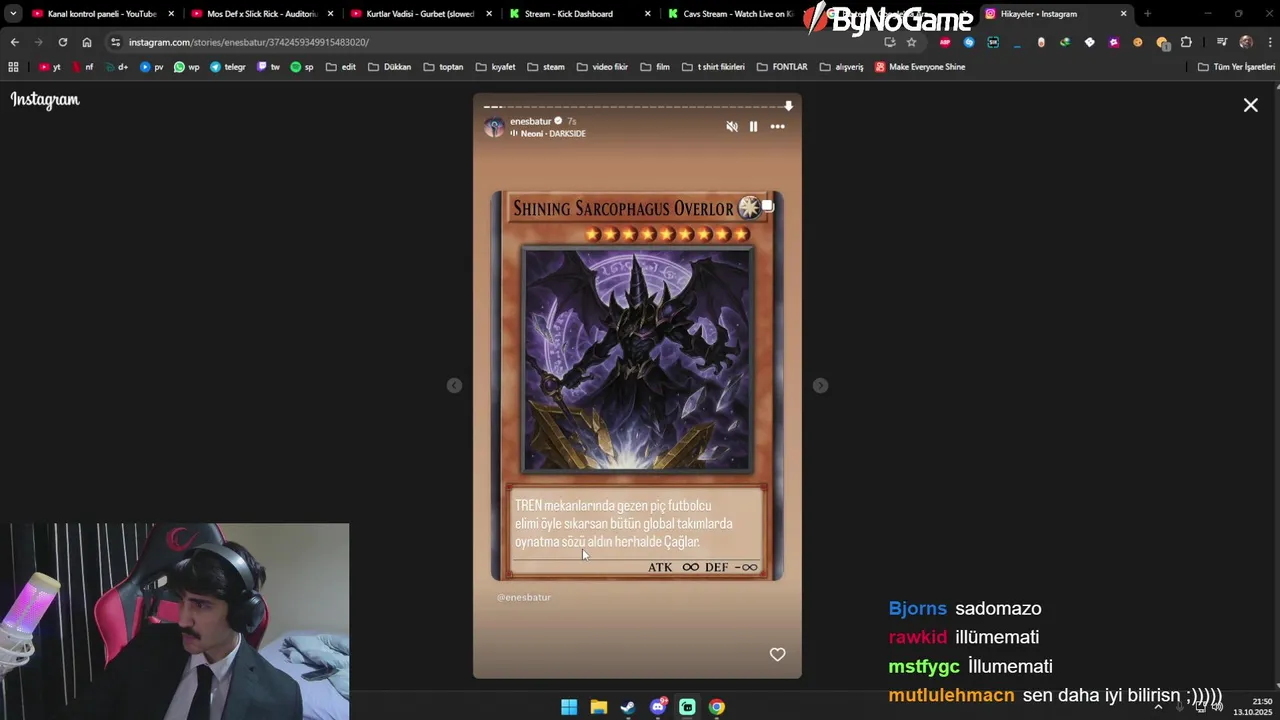Expand the steam bookmark folder
The image size is (1280, 720).
pyautogui.click(x=546, y=67)
